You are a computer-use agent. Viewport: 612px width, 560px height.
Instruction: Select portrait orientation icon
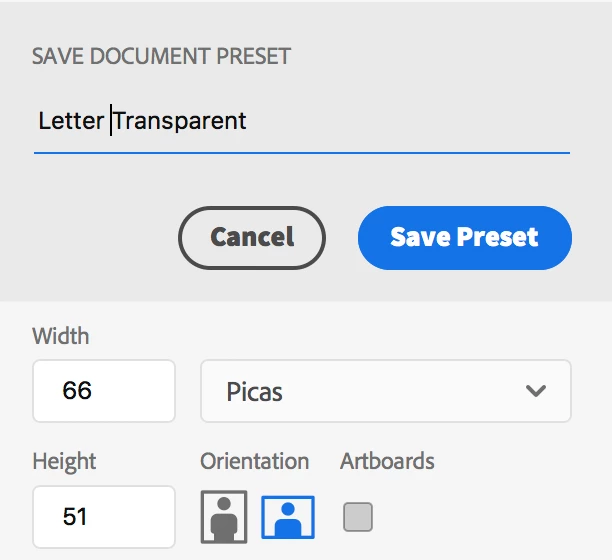pos(224,517)
